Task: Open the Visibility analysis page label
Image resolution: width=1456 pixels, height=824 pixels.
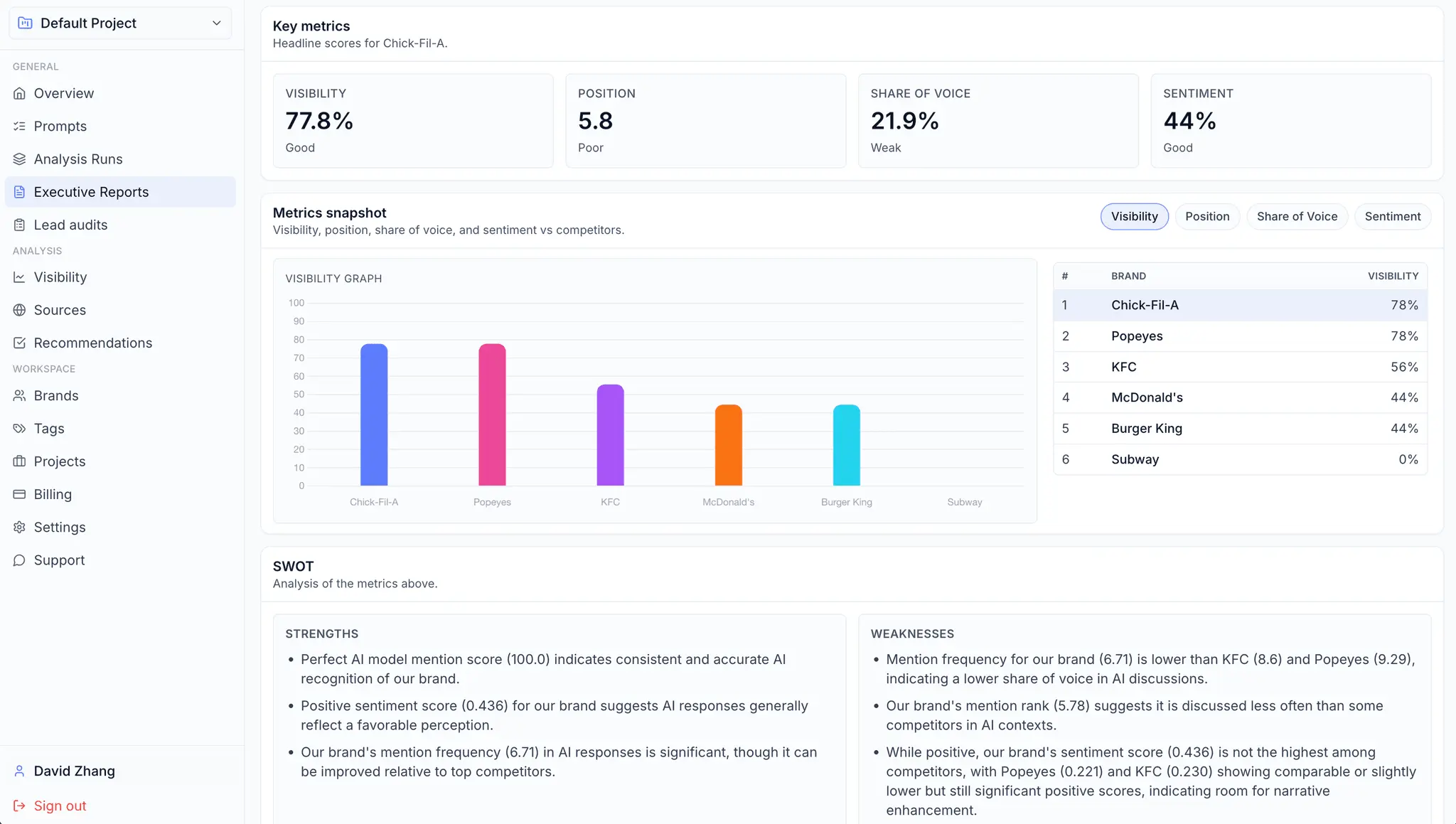Action: click(60, 277)
